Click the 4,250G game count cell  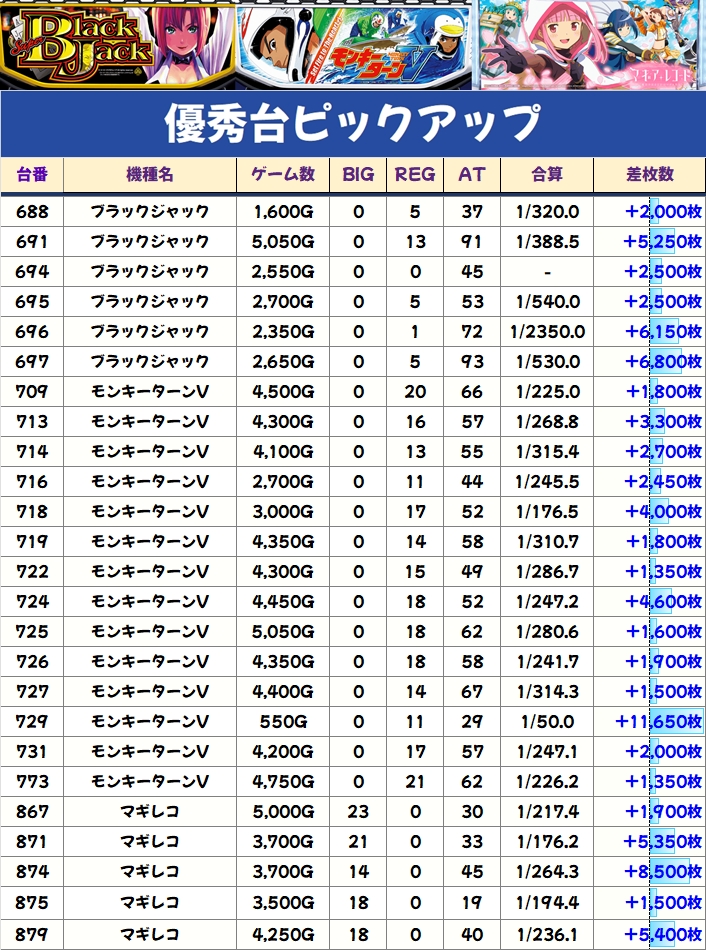(x=283, y=934)
